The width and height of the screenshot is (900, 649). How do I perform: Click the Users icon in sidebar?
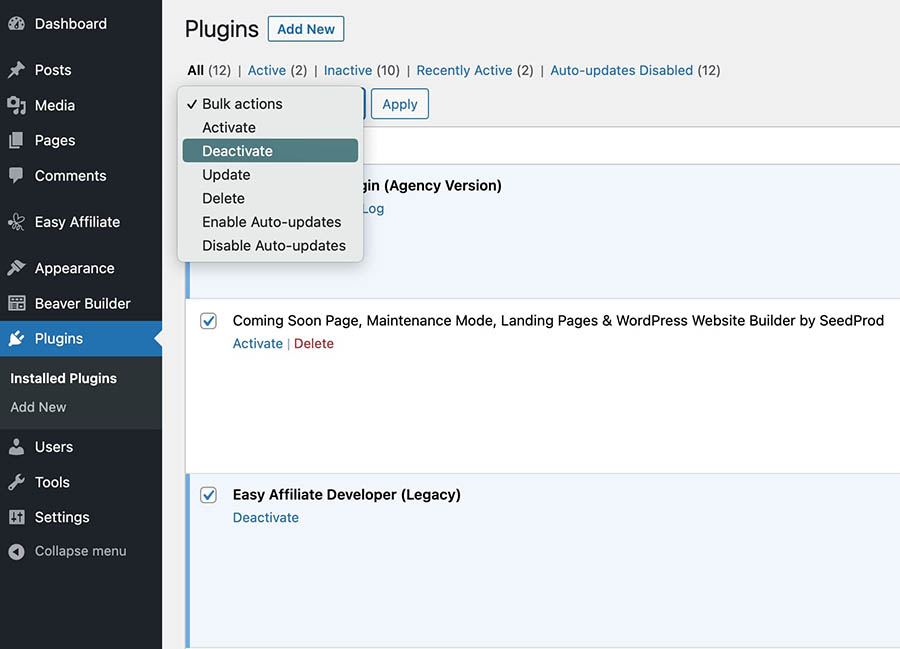pos(16,447)
